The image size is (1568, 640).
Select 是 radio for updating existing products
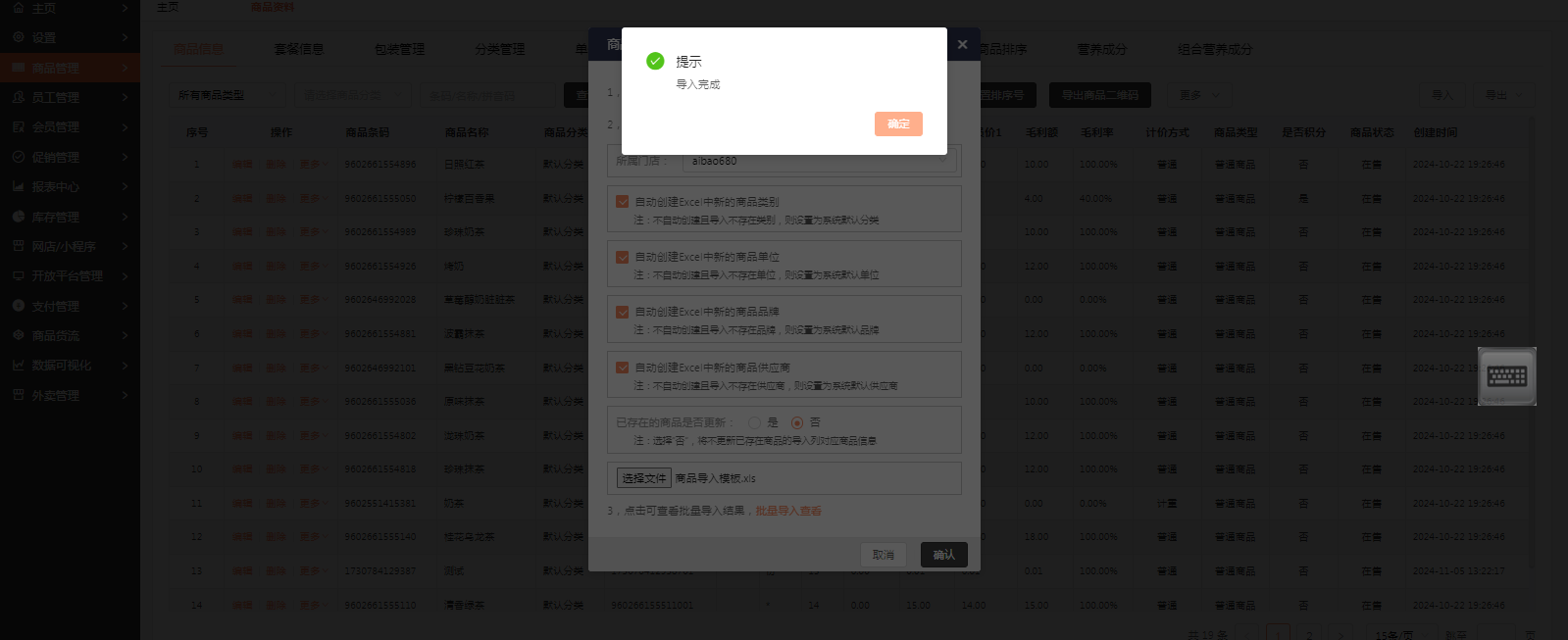754,422
